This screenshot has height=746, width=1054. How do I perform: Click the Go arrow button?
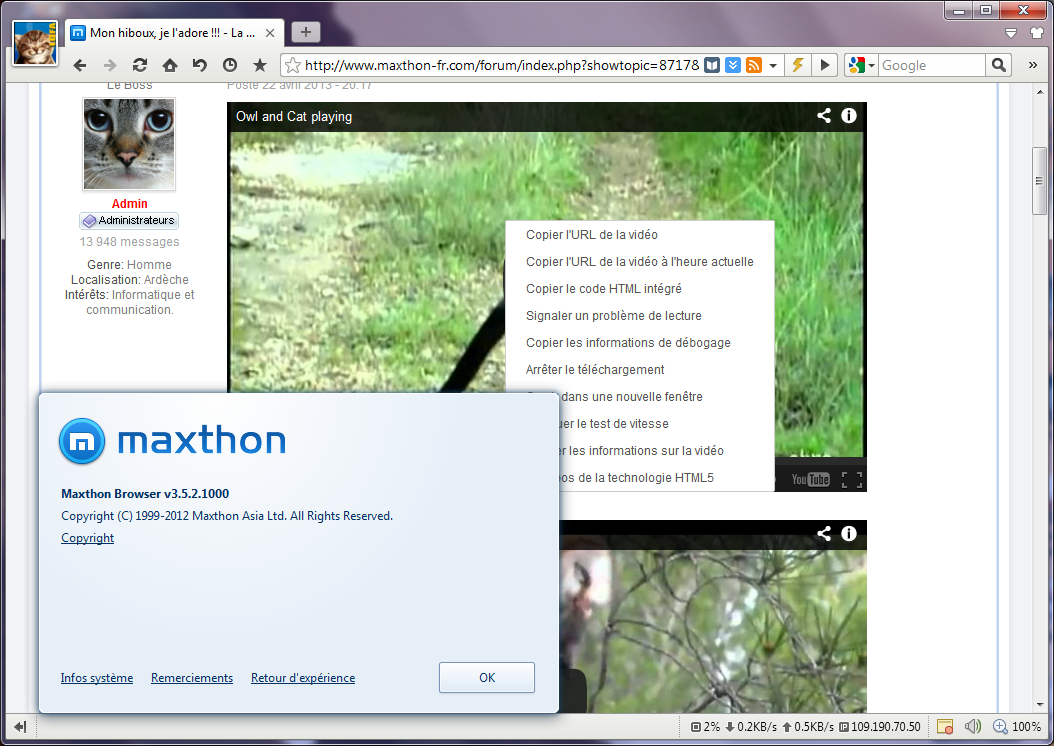click(824, 65)
